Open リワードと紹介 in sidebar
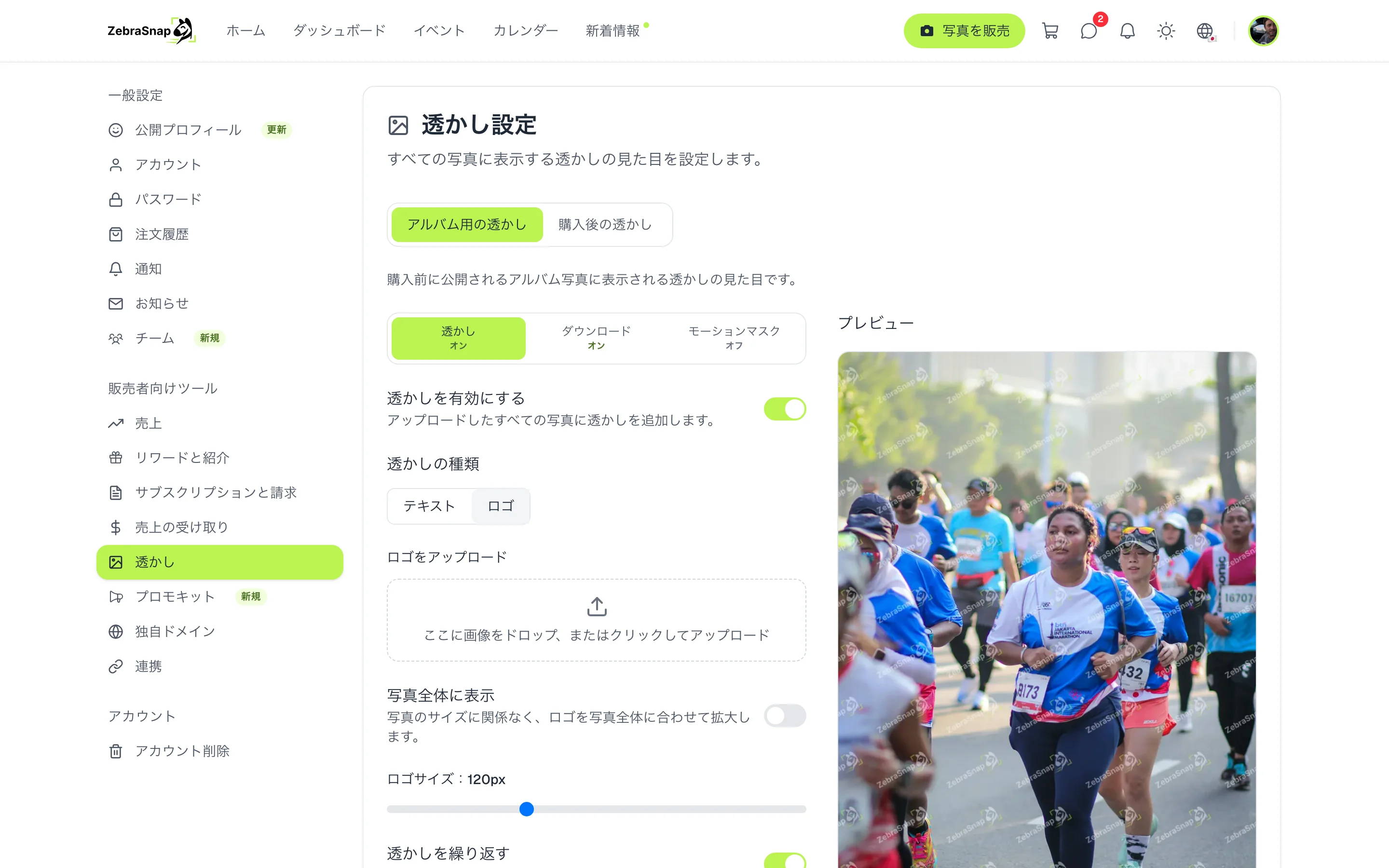The image size is (1389, 868). pos(220,458)
